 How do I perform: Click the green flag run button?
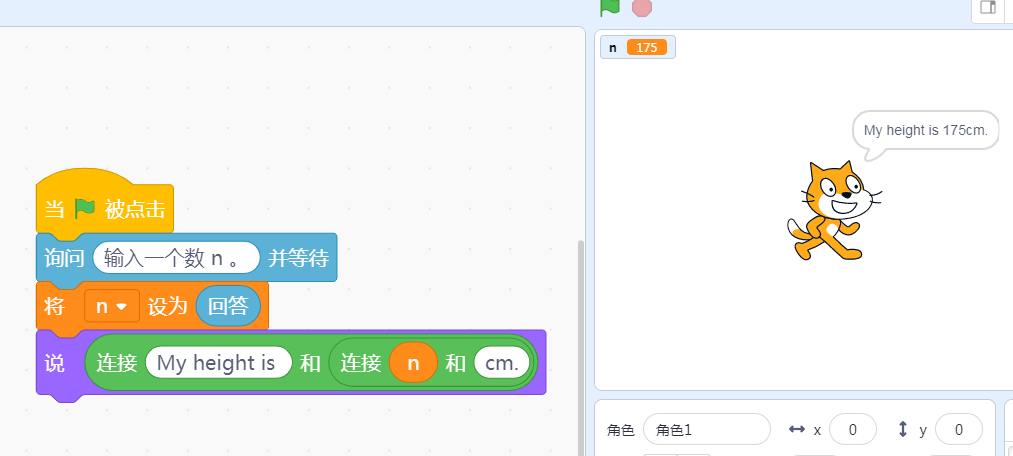coord(609,7)
